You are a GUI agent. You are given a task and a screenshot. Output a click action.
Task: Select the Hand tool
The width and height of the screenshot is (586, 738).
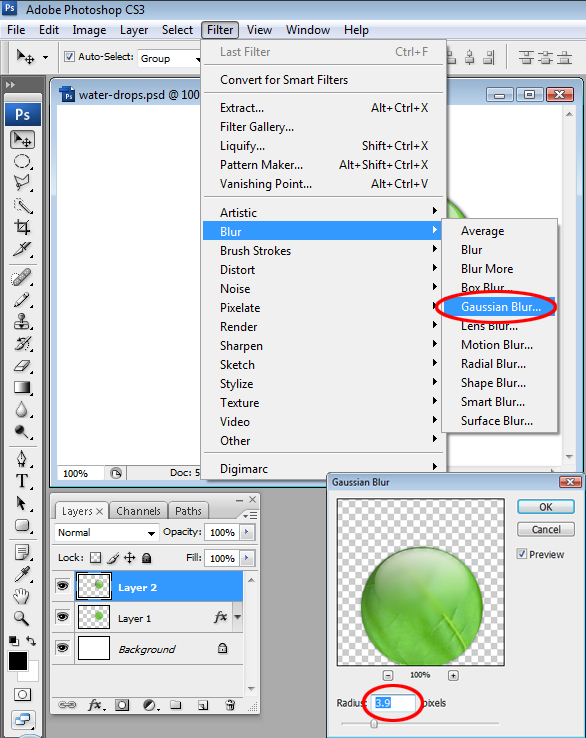pyautogui.click(x=21, y=596)
